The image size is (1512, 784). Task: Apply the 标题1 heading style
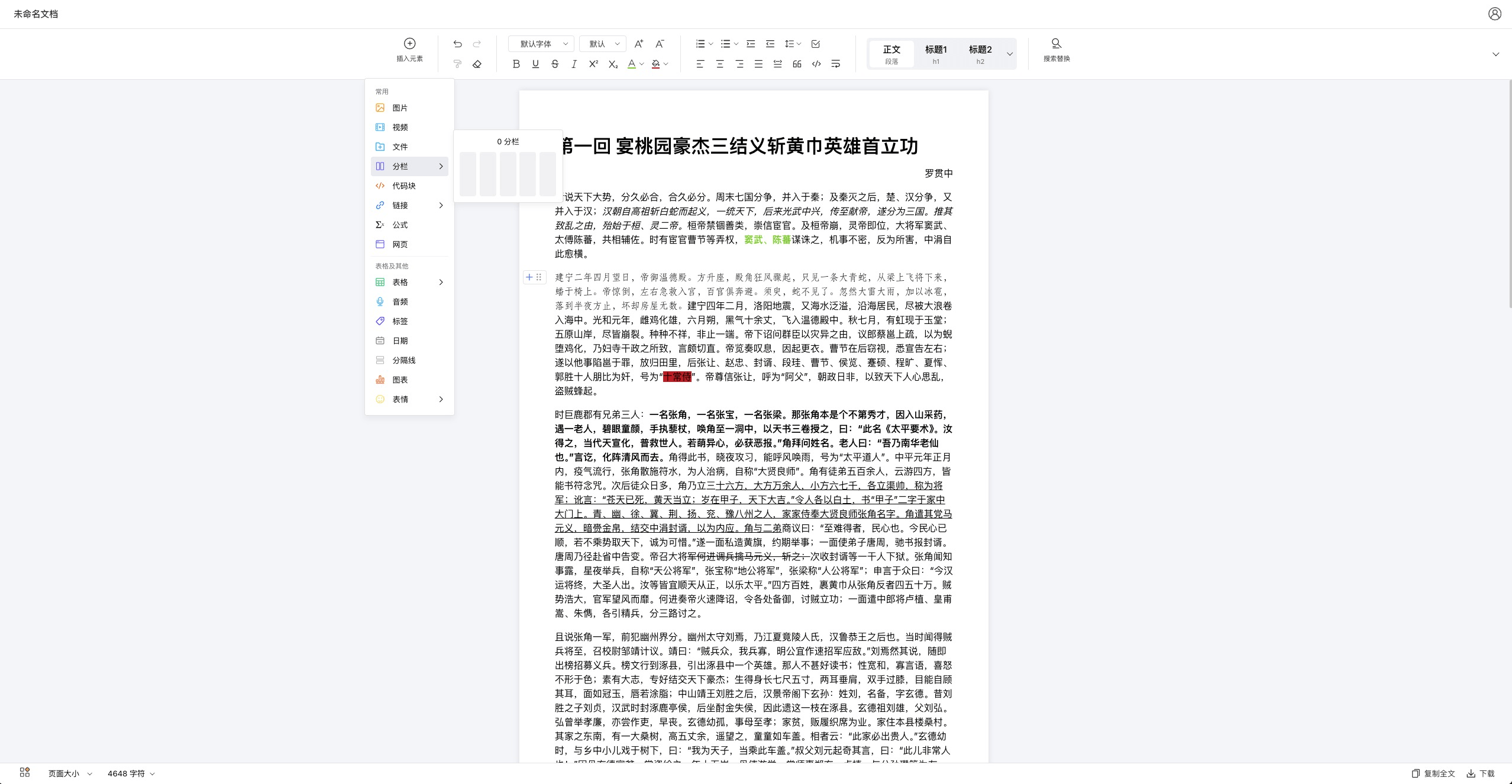point(936,54)
